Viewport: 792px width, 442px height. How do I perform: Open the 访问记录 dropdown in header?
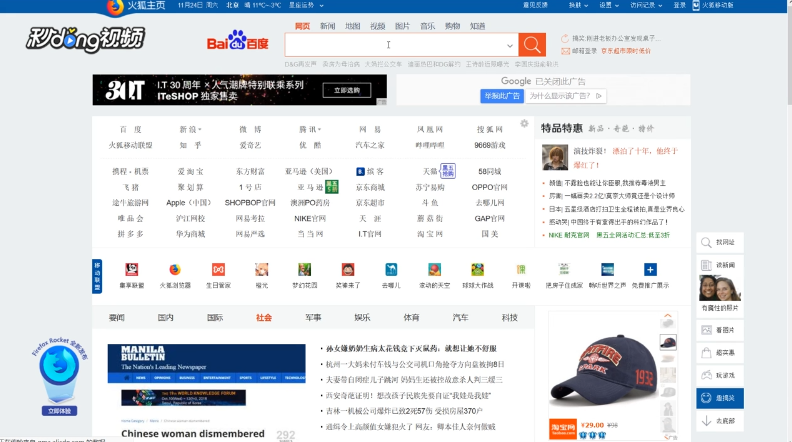[x=646, y=5]
